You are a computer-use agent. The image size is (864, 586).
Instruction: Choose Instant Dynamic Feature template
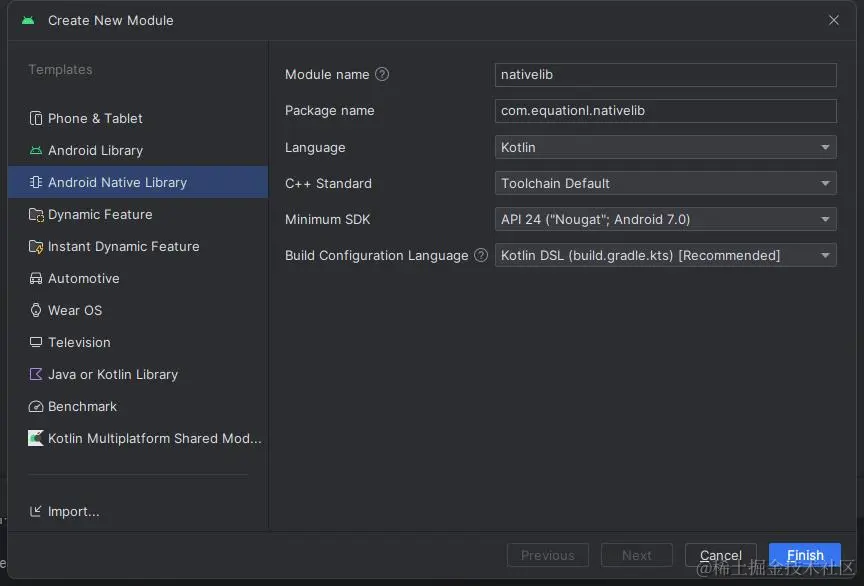(x=123, y=246)
